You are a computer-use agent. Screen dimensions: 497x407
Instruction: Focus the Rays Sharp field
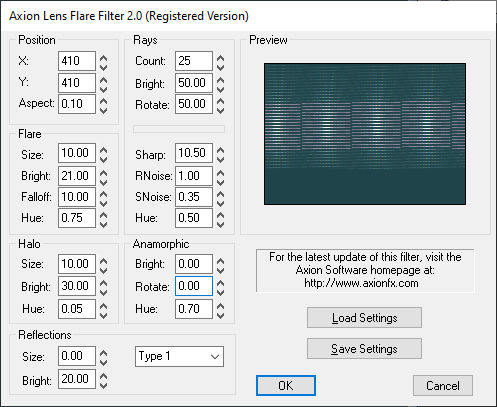coord(194,153)
